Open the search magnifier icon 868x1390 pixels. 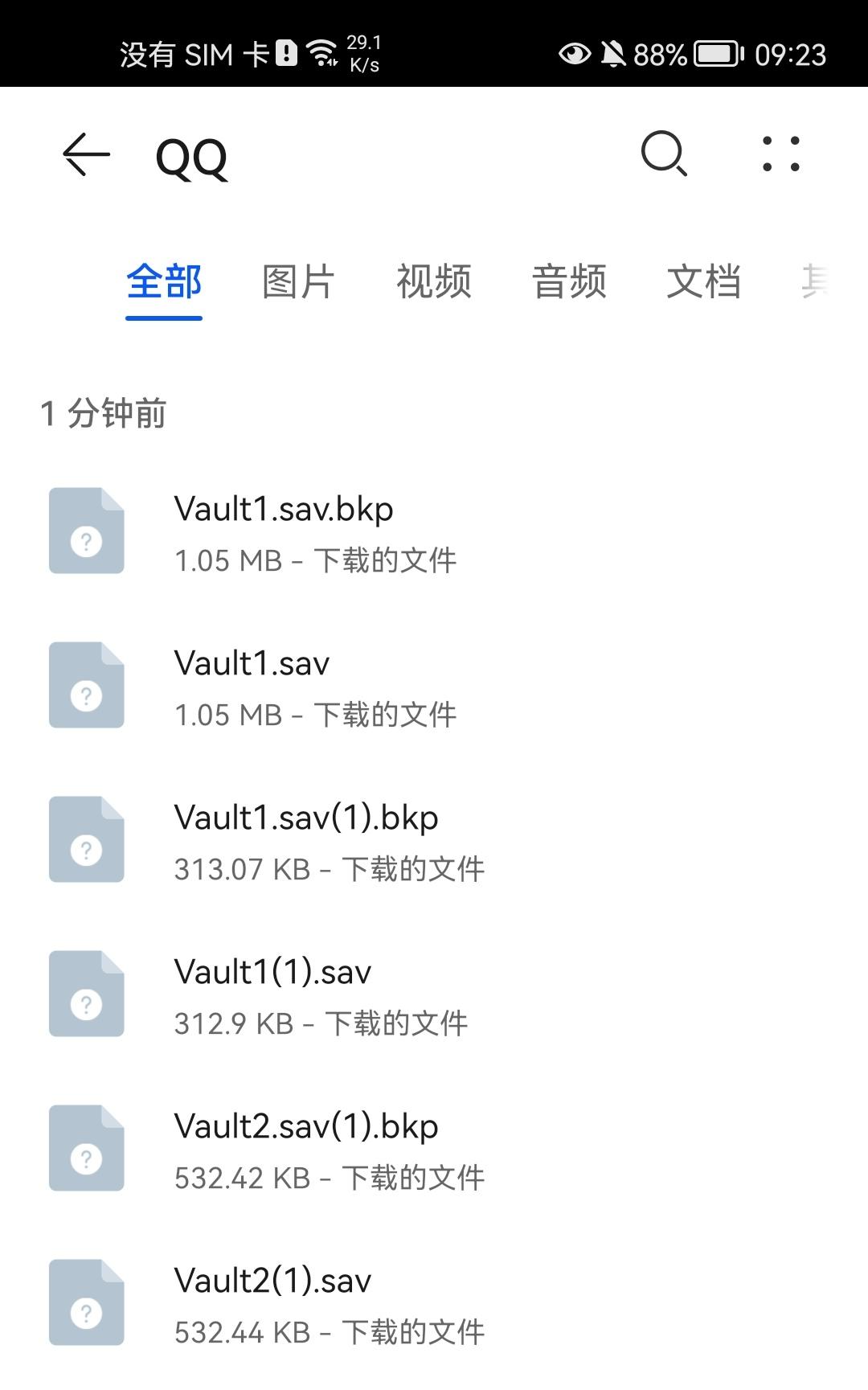click(x=664, y=154)
